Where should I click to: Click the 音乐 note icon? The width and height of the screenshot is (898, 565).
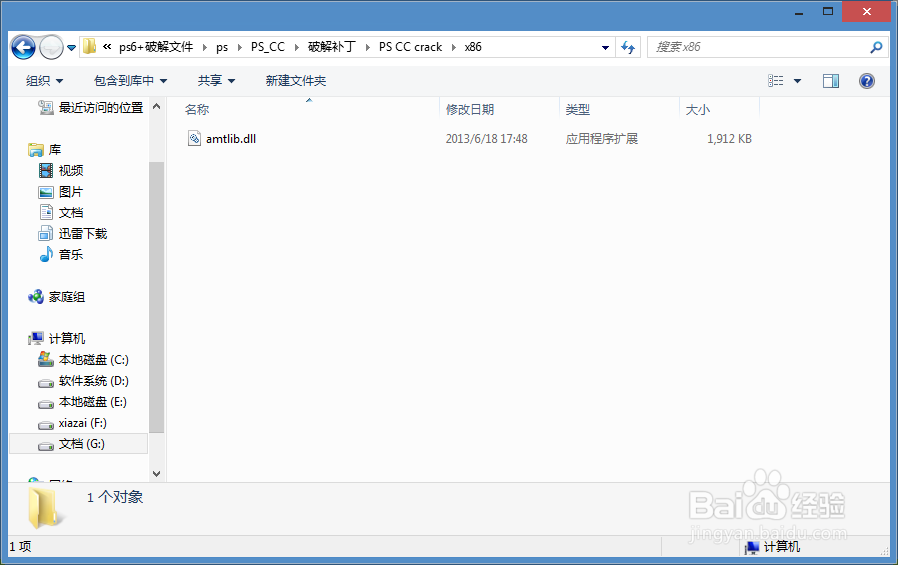(x=46, y=254)
